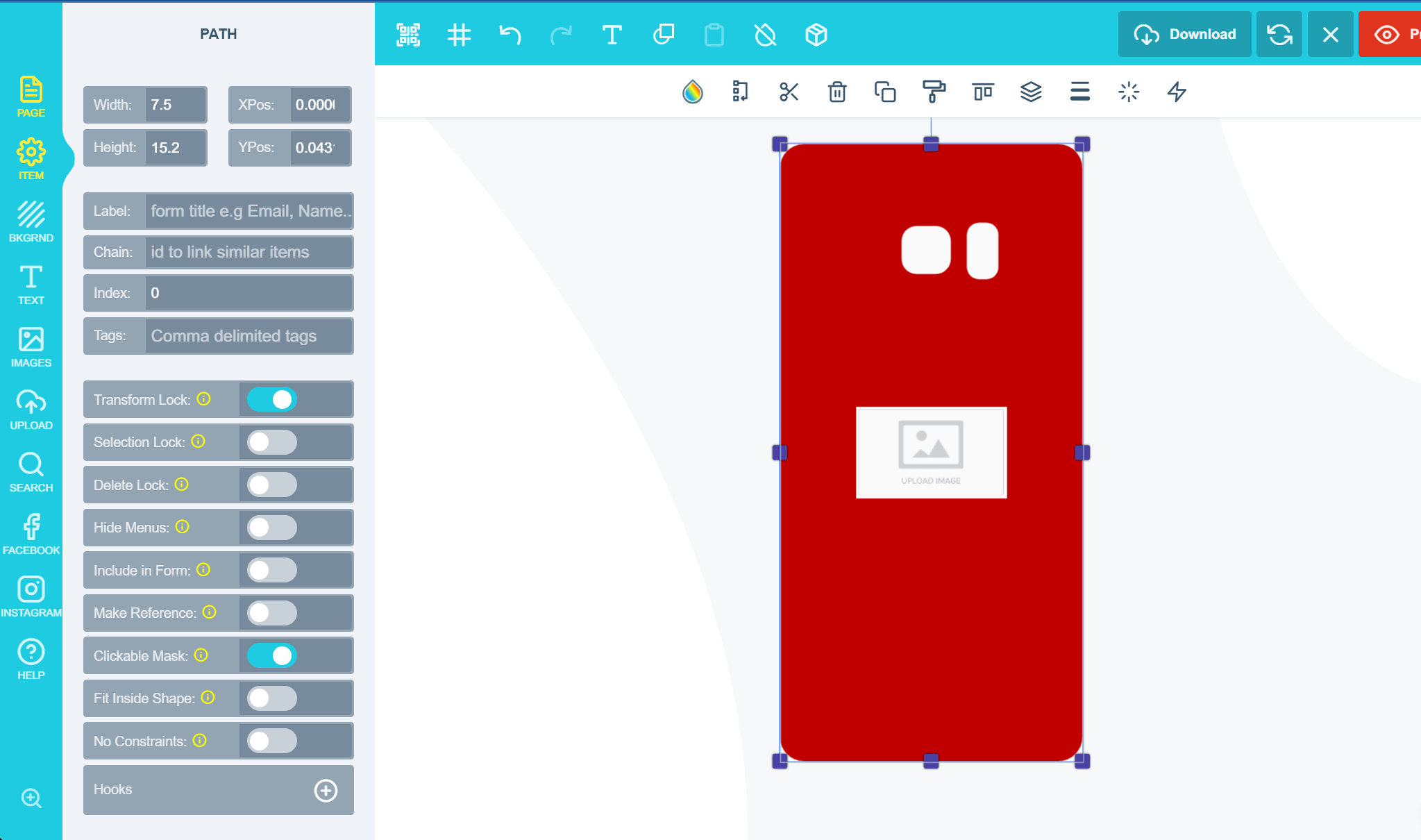Disable the Transform Lock toggle
The width and height of the screenshot is (1421, 840).
272,400
